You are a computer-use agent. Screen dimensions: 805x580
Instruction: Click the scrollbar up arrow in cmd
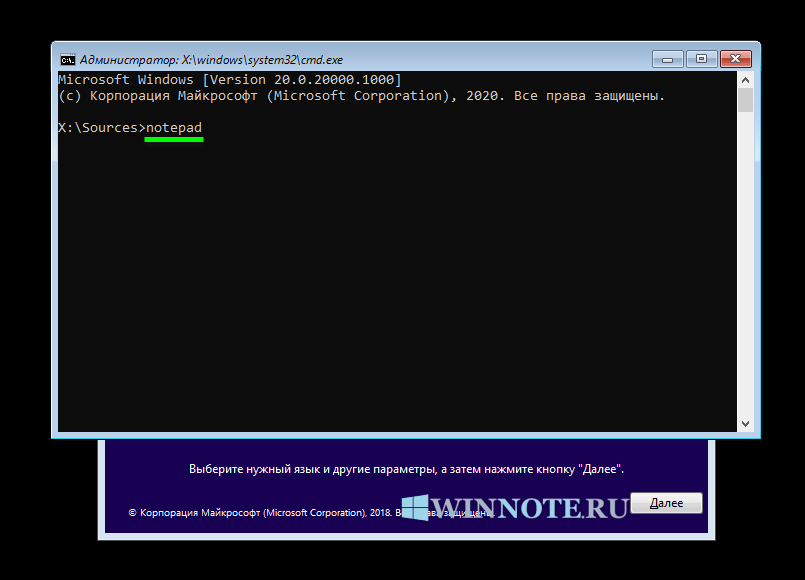[745, 80]
